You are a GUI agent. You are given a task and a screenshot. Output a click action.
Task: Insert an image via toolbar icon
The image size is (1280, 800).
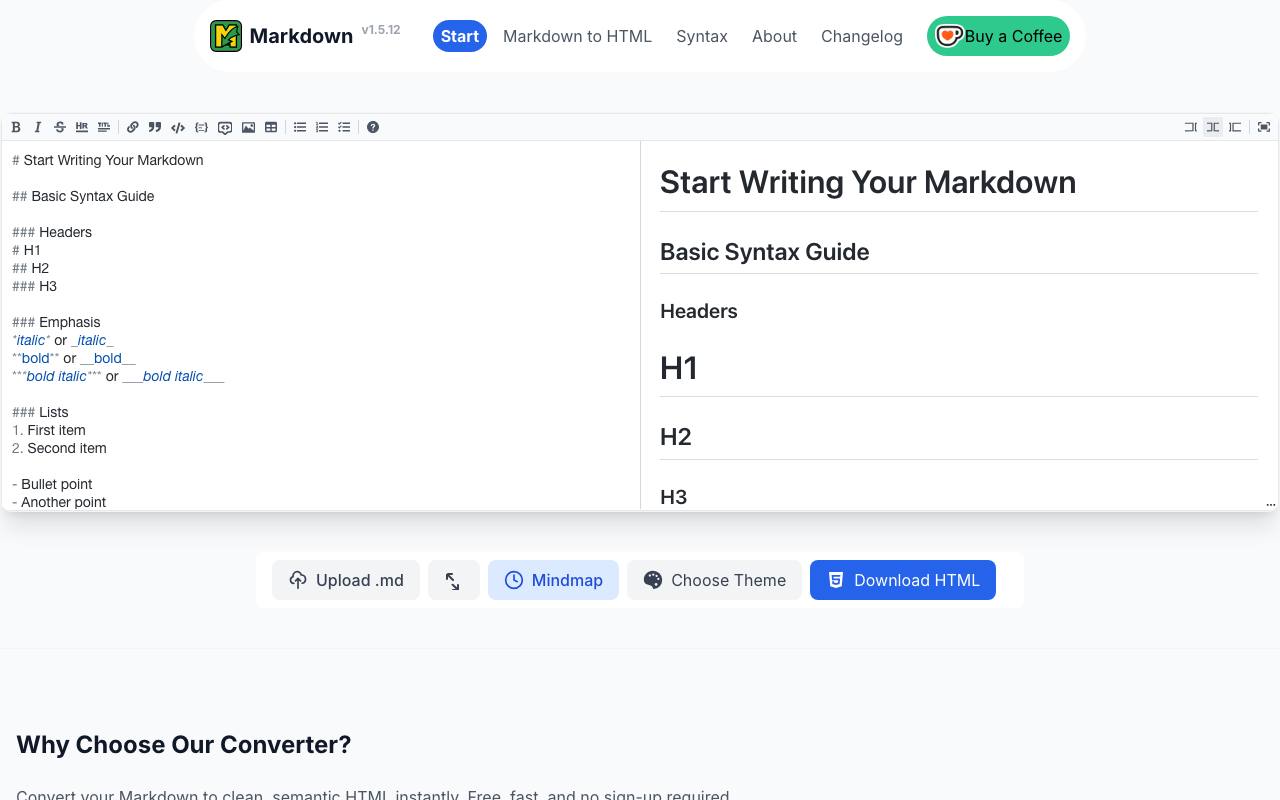pyautogui.click(x=248, y=127)
